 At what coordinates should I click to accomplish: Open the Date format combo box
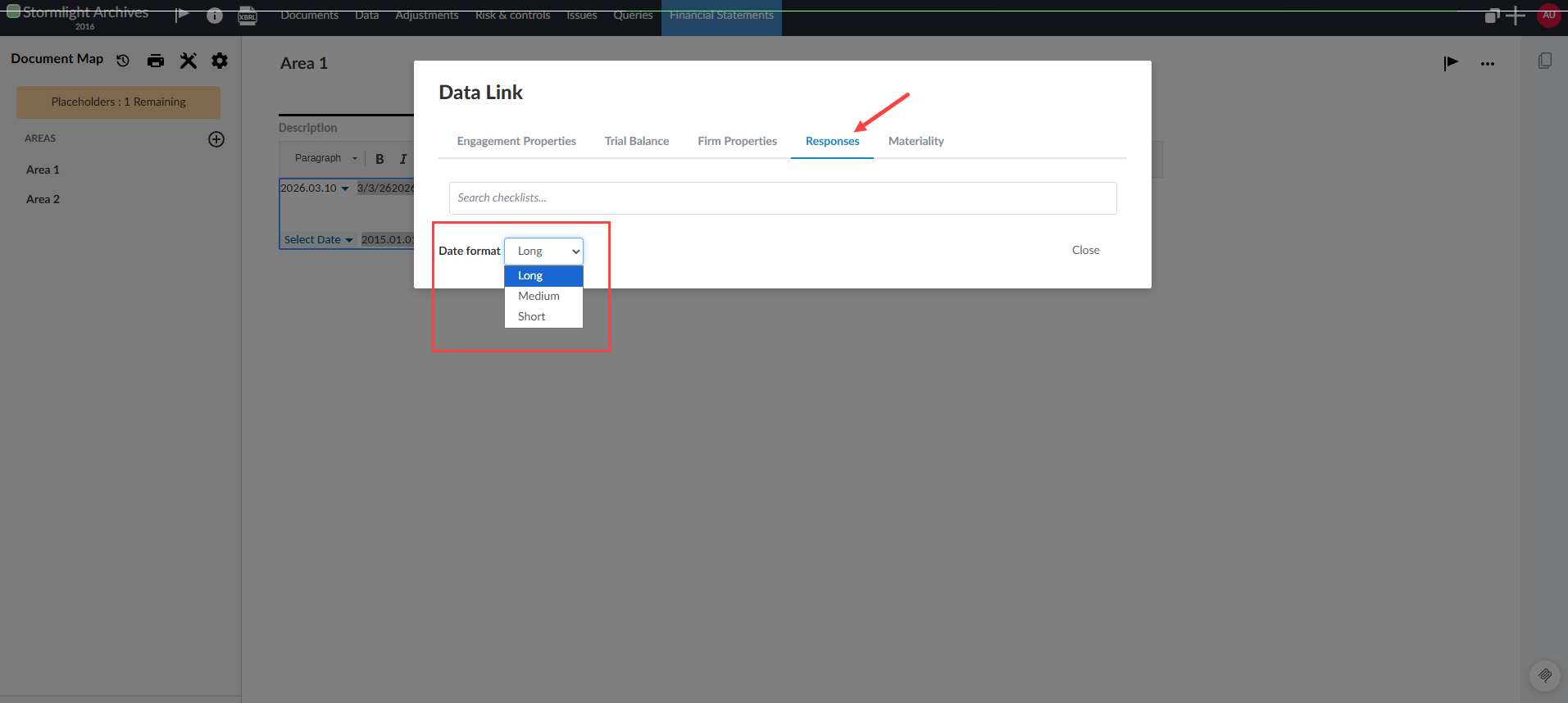coord(543,252)
